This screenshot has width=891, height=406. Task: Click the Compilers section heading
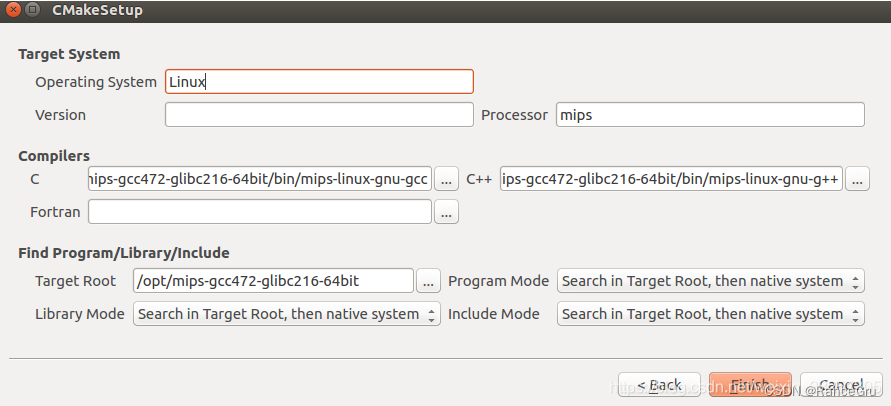coord(54,156)
